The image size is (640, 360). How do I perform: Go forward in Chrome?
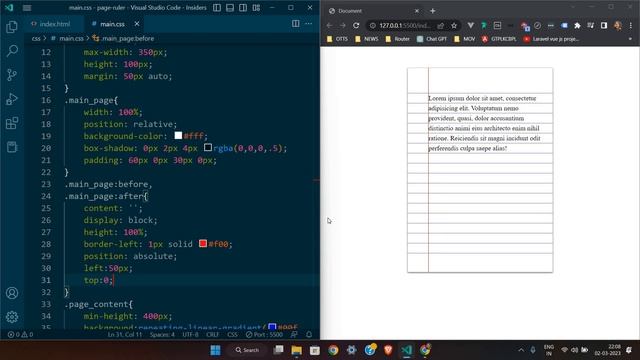tap(343, 25)
